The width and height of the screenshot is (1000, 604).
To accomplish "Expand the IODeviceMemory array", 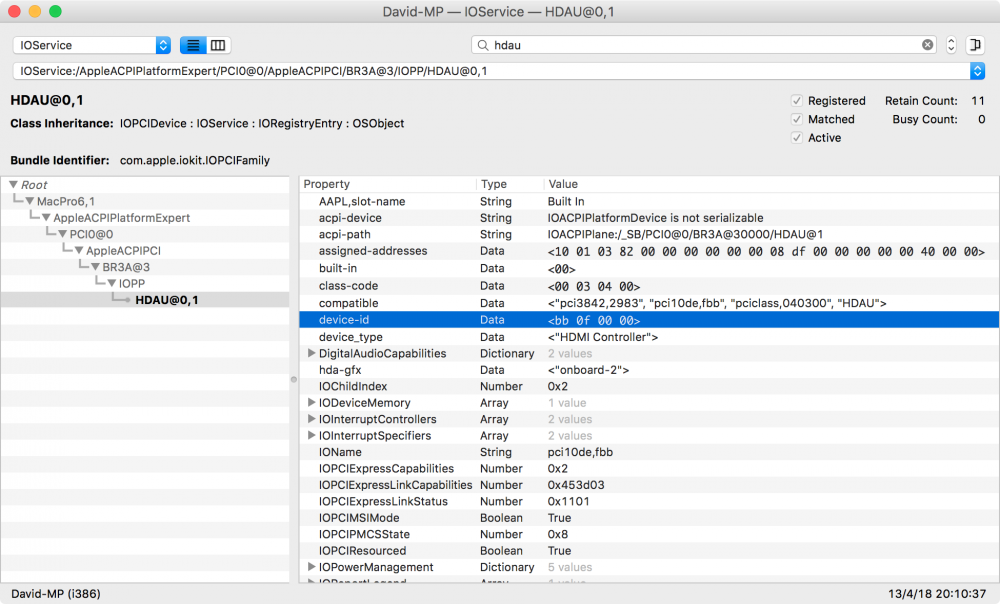I will pos(311,402).
